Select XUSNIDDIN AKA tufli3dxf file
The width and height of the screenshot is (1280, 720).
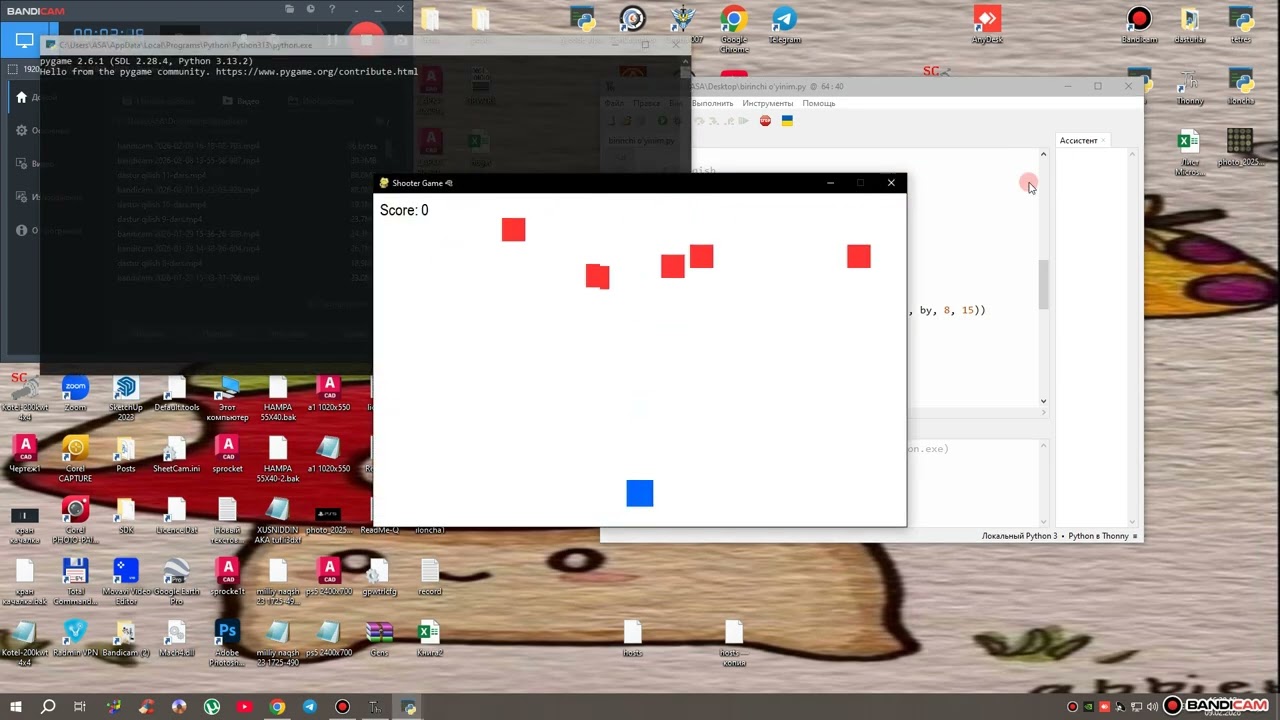coord(278,520)
